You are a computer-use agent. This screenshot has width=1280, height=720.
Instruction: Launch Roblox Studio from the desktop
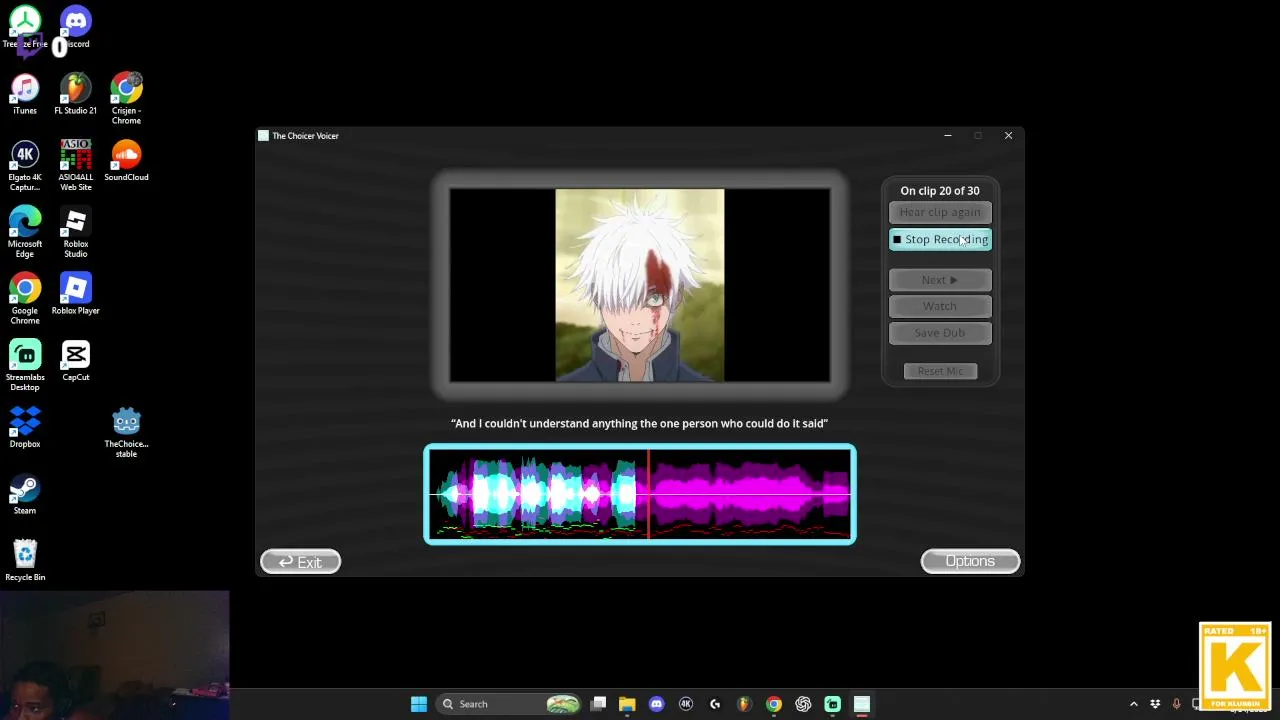tap(75, 232)
